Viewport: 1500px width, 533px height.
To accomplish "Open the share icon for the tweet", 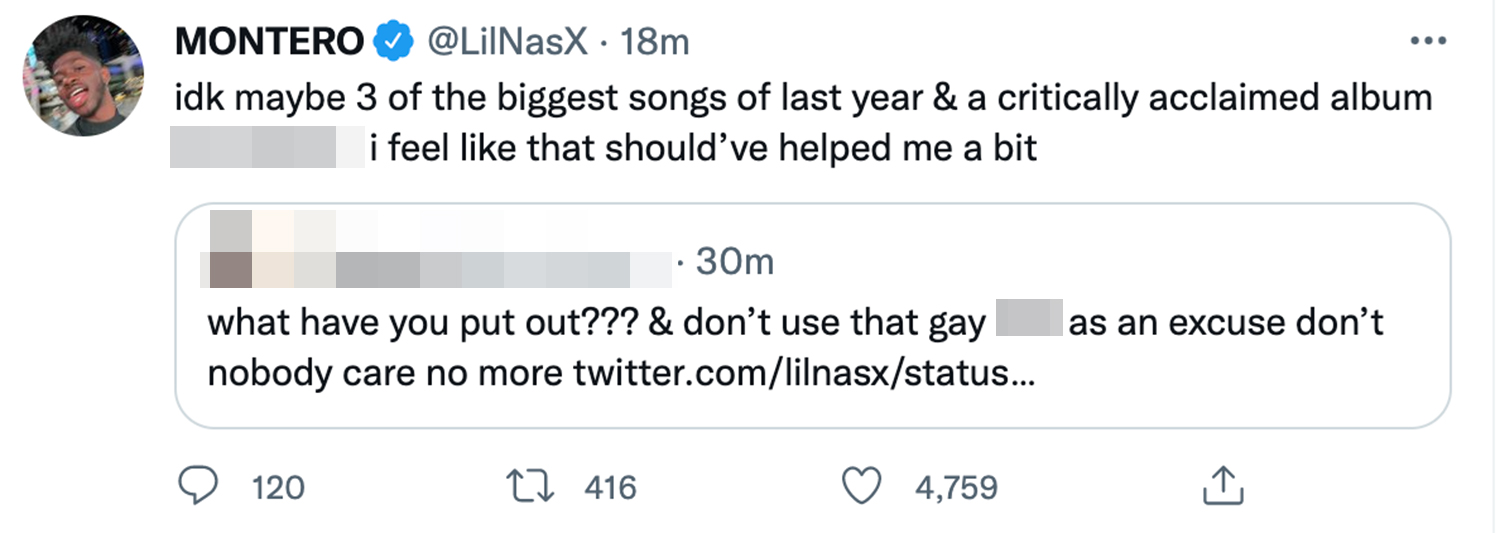I will point(1220,486).
